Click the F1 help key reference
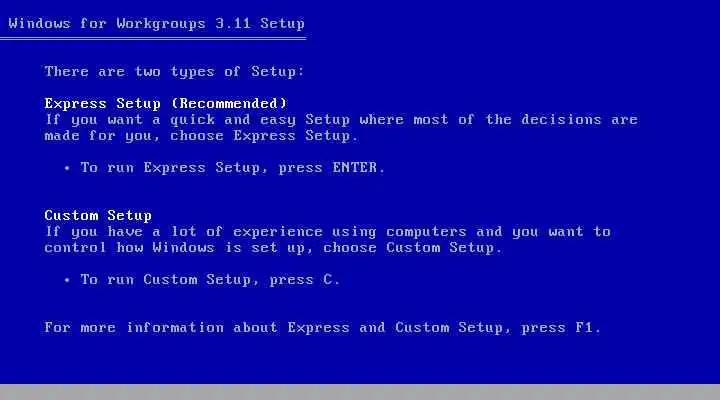Image resolution: width=720 pixels, height=400 pixels. click(584, 327)
